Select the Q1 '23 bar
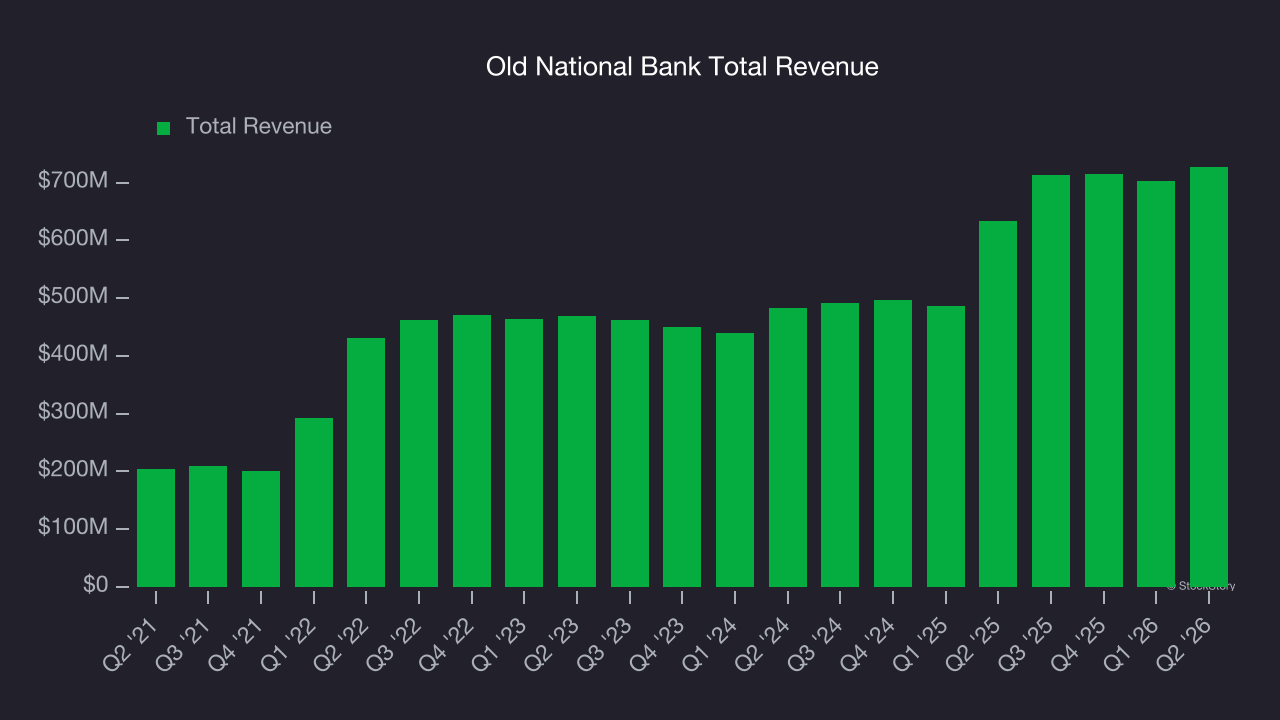Image resolution: width=1280 pixels, height=720 pixels. click(524, 453)
